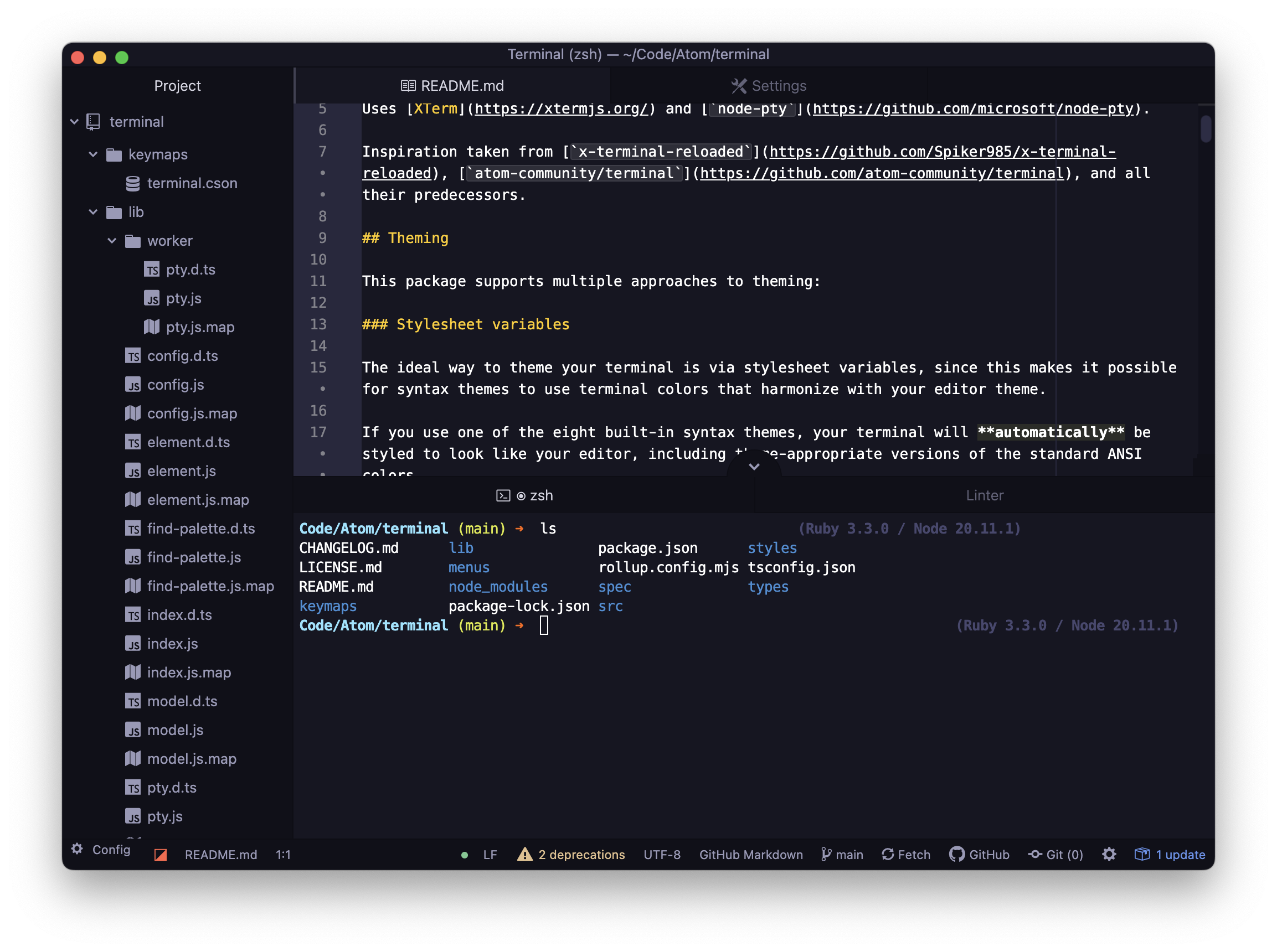Click the git branch icon for main

(x=826, y=854)
